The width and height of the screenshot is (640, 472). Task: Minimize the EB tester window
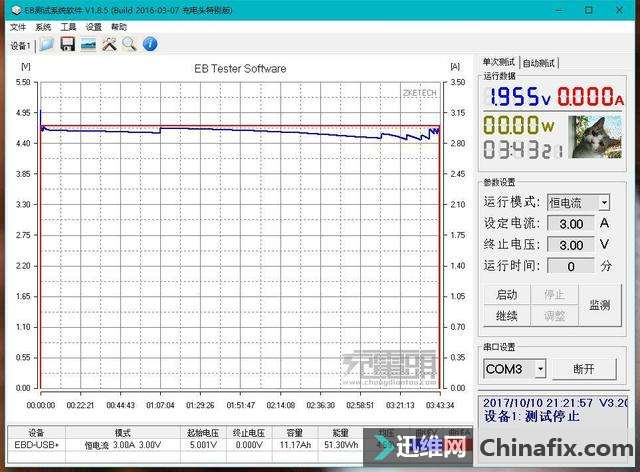click(559, 10)
